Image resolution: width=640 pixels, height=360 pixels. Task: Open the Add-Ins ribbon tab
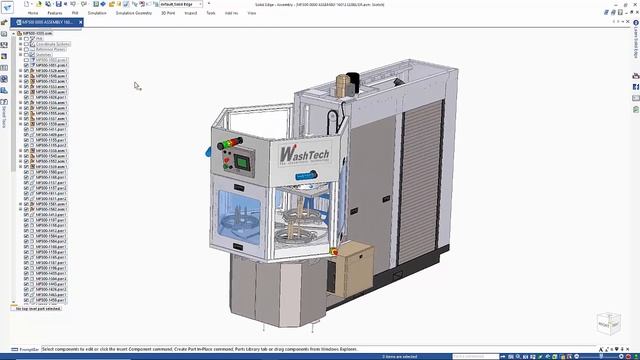click(231, 13)
